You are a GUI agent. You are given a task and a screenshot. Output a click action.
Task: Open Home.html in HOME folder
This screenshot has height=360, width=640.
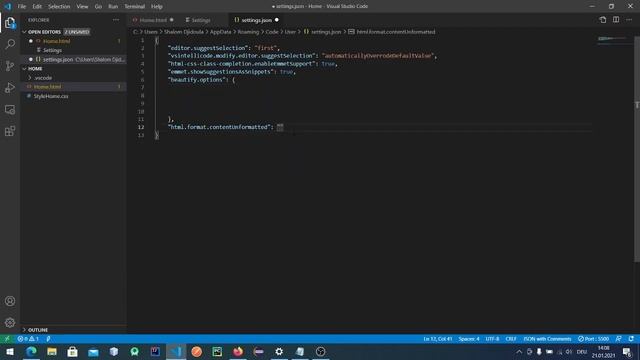[x=73, y=87]
